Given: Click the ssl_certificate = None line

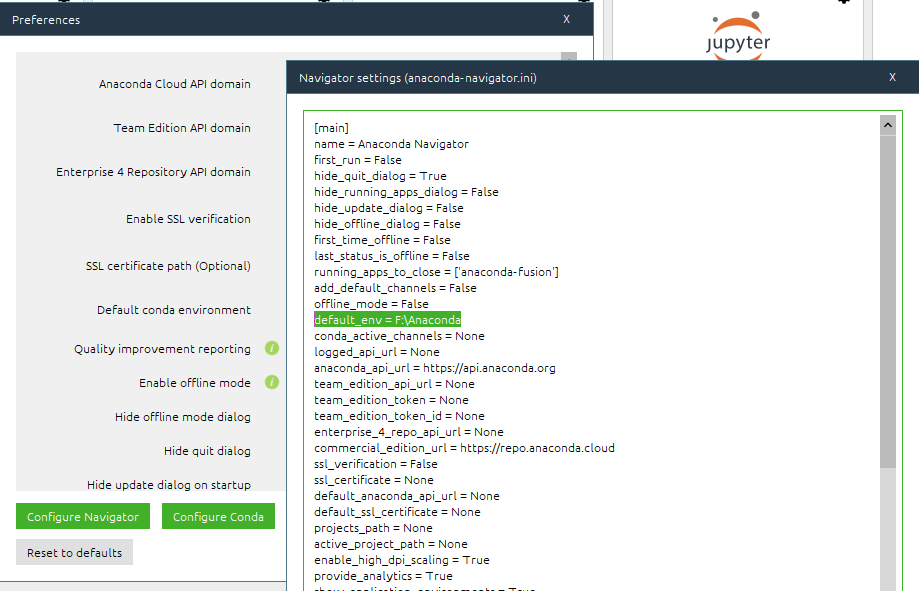Looking at the screenshot, I should (x=374, y=480).
